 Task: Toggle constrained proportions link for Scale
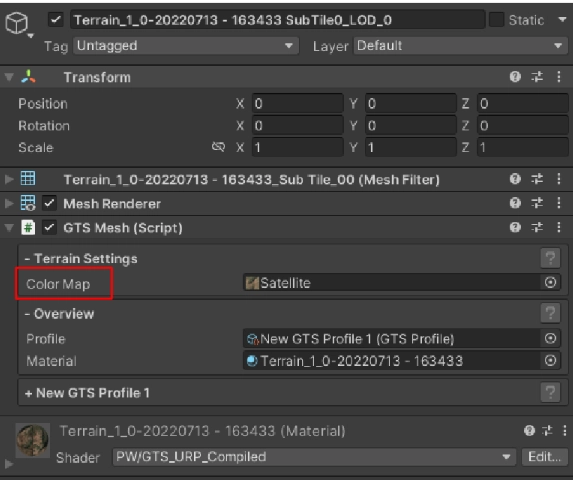(x=218, y=147)
